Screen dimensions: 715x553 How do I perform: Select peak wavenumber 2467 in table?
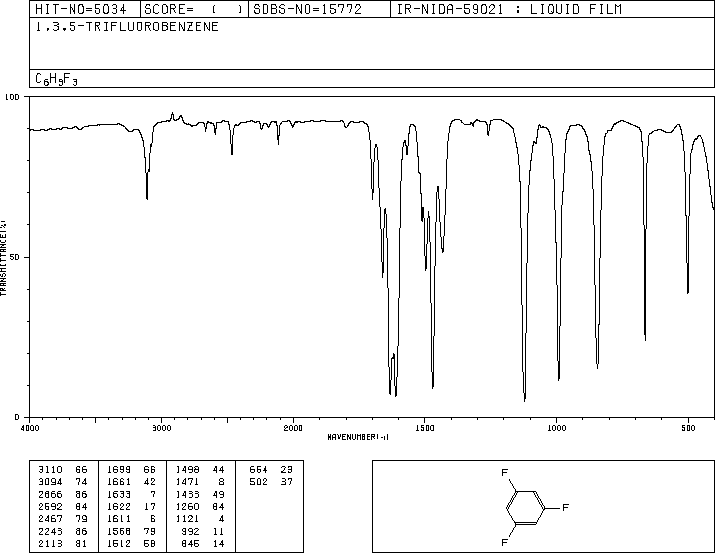pos(50,519)
